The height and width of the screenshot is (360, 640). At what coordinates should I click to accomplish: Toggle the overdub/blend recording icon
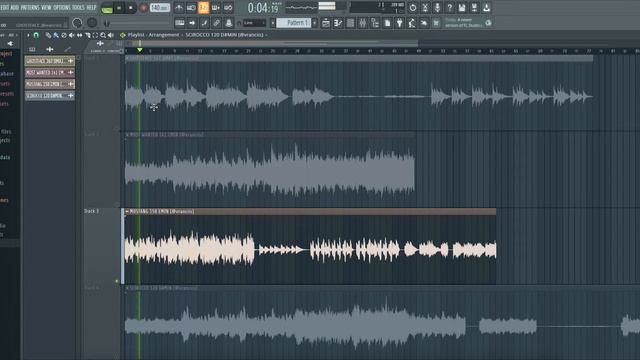[216, 7]
